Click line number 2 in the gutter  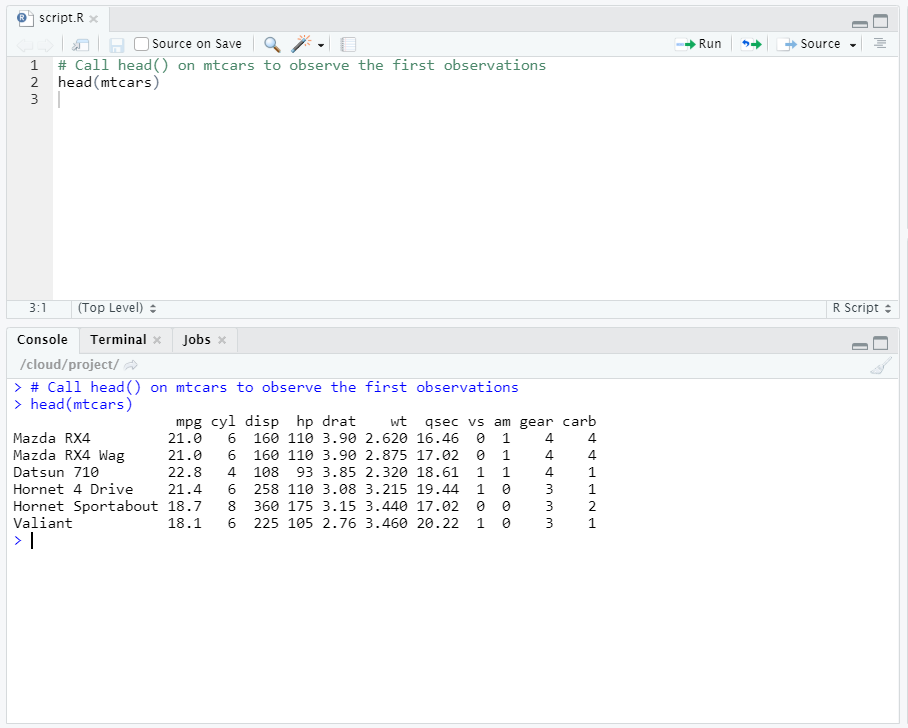coord(34,82)
